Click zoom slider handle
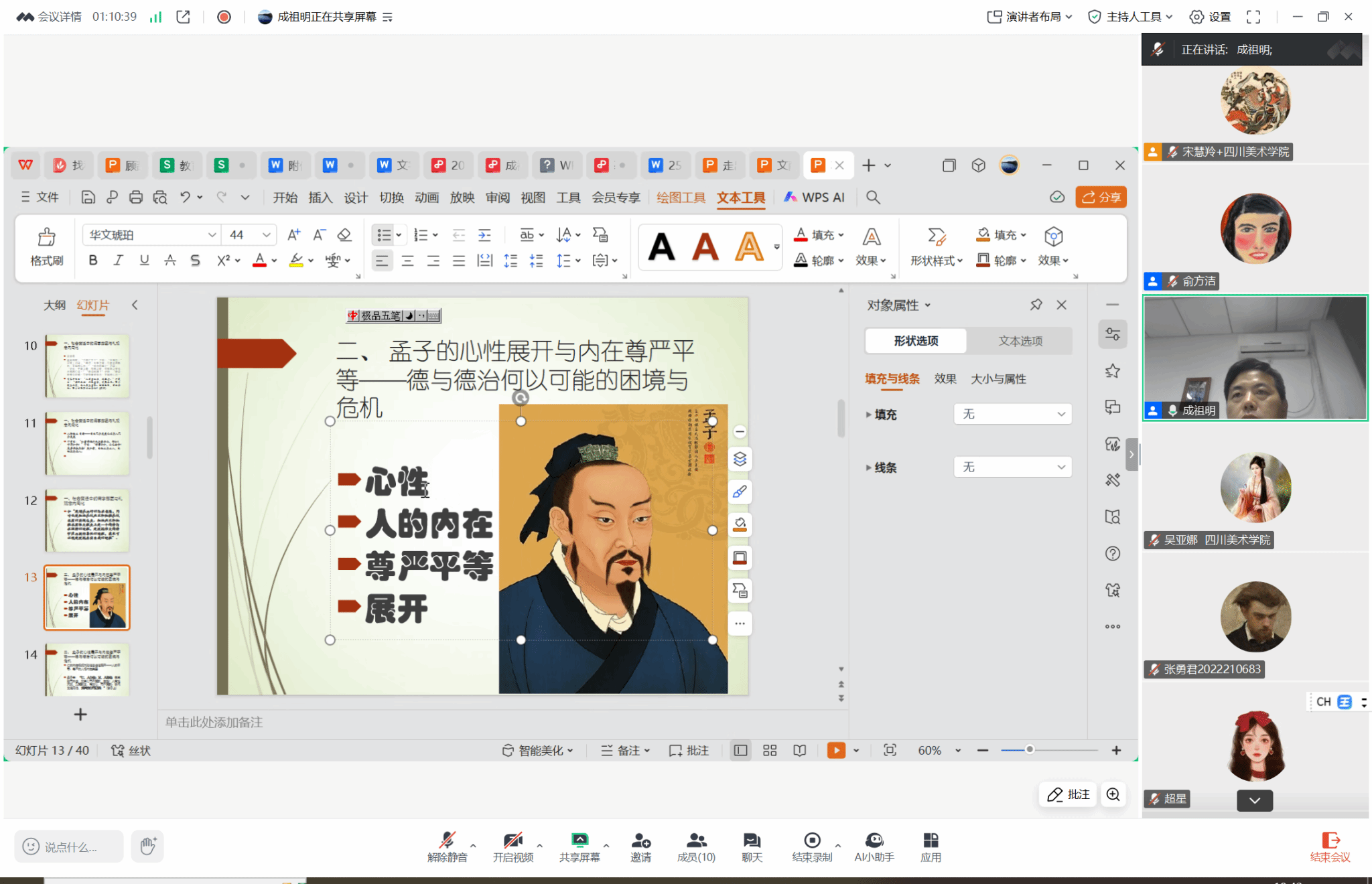 coord(1030,750)
